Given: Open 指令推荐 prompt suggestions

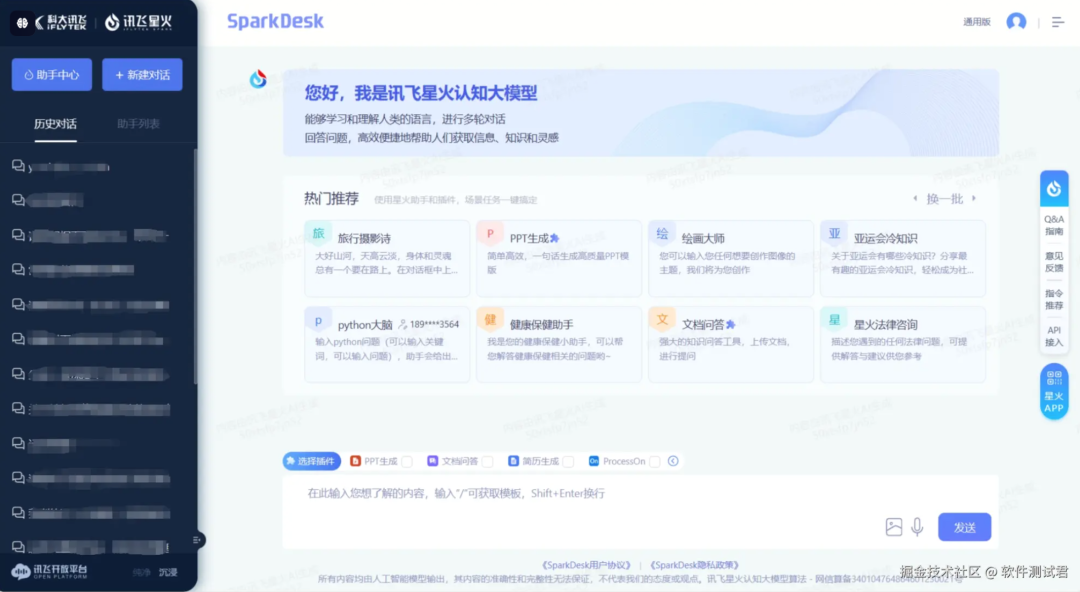Looking at the screenshot, I should tap(1054, 299).
